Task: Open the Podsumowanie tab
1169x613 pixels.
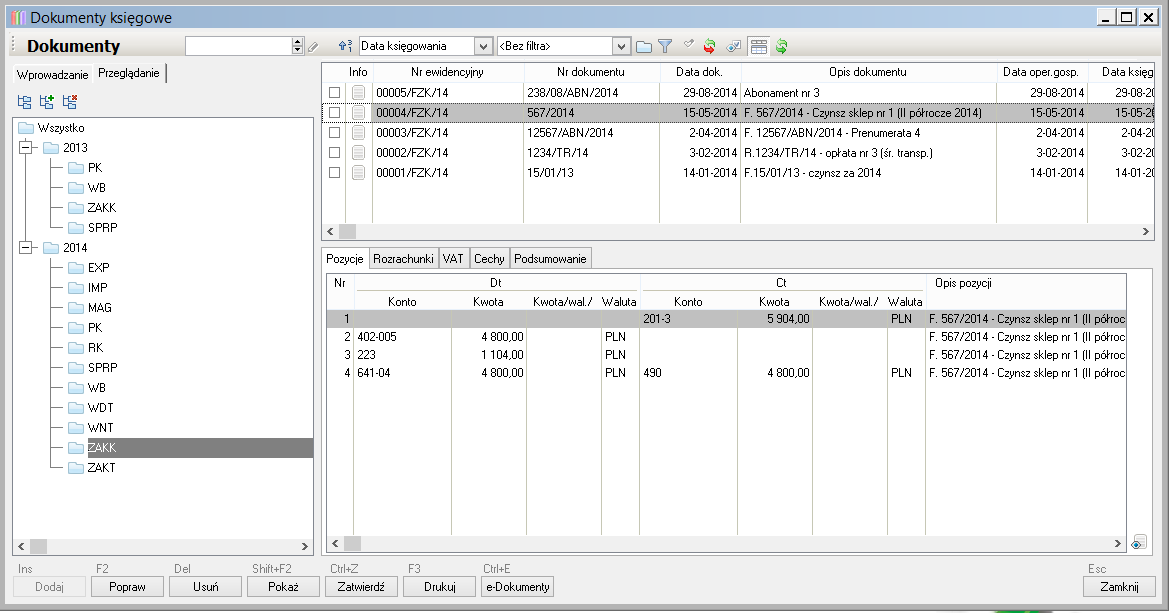Action: 550,259
